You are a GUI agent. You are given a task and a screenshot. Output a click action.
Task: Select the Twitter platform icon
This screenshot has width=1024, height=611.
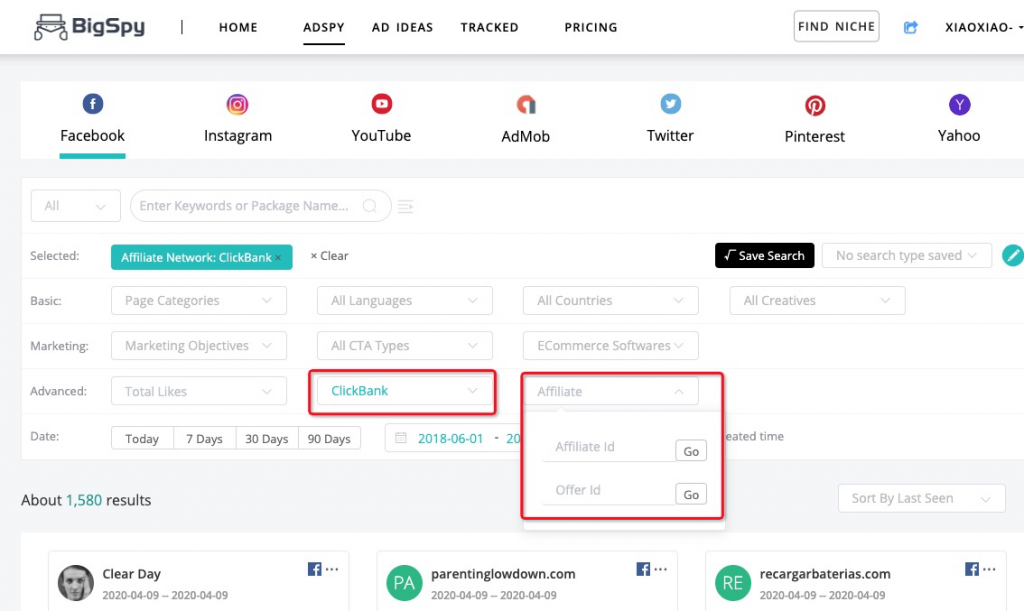[670, 104]
